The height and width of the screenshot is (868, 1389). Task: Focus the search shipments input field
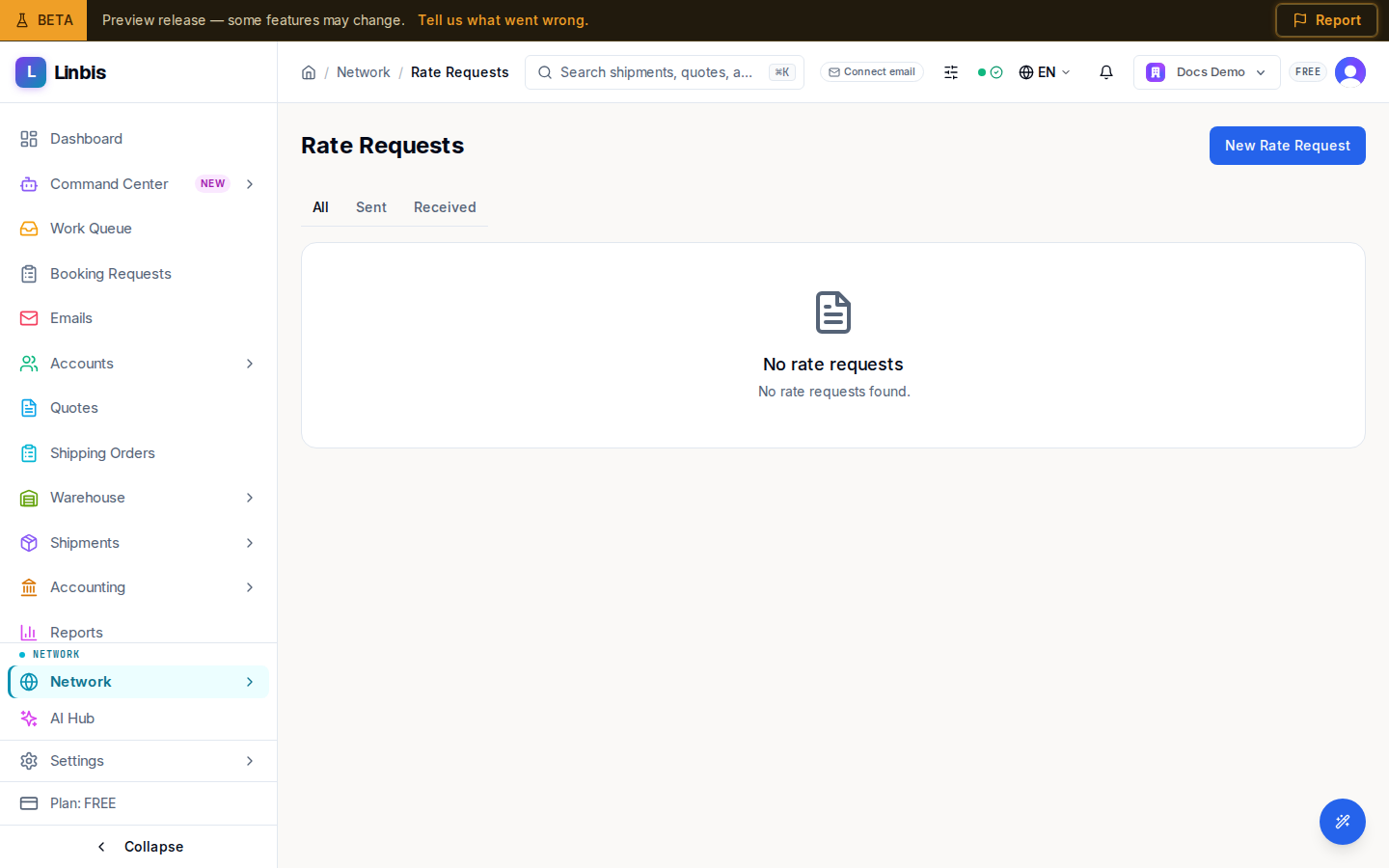[665, 72]
